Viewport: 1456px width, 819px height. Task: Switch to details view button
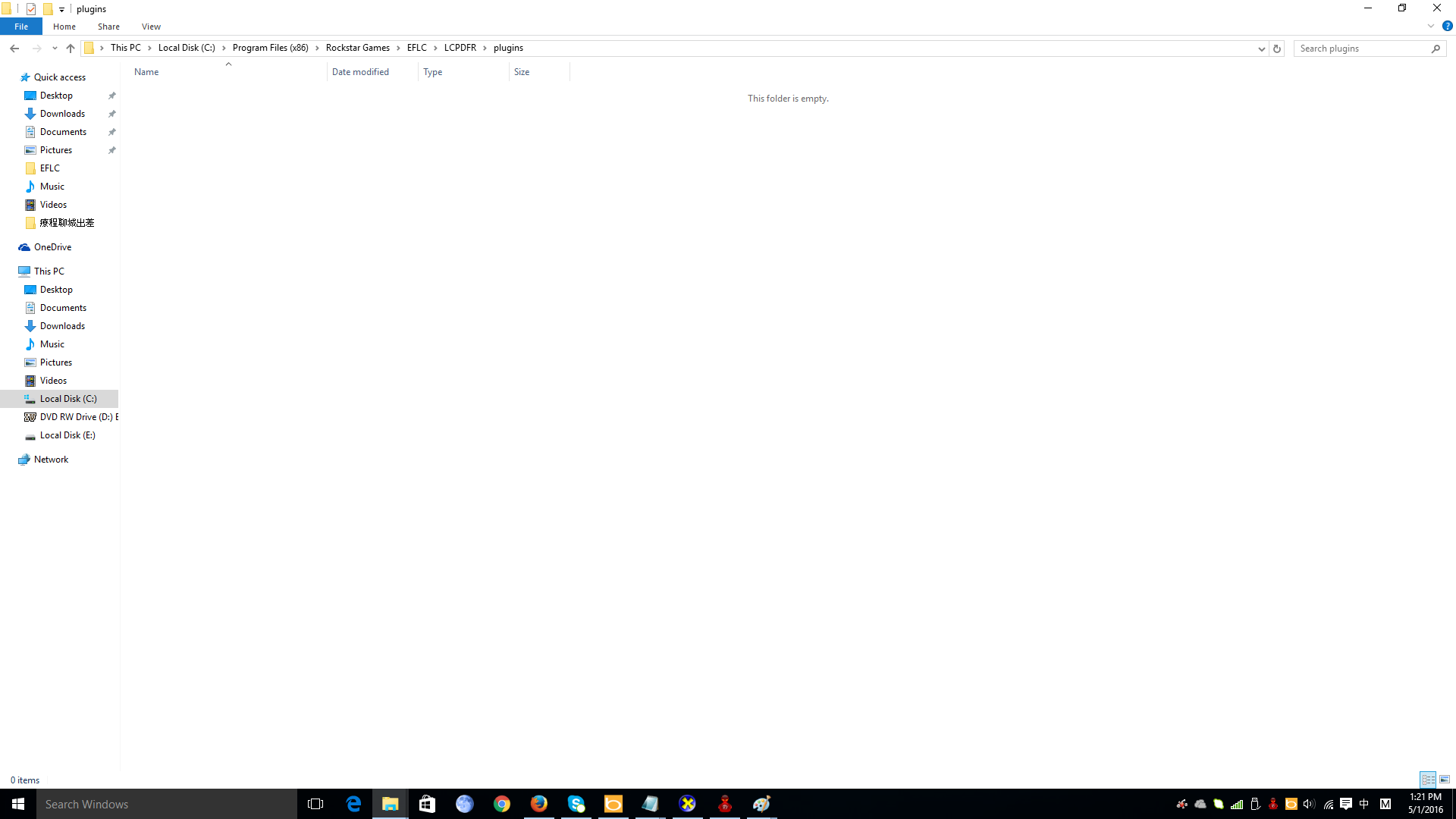point(1428,780)
